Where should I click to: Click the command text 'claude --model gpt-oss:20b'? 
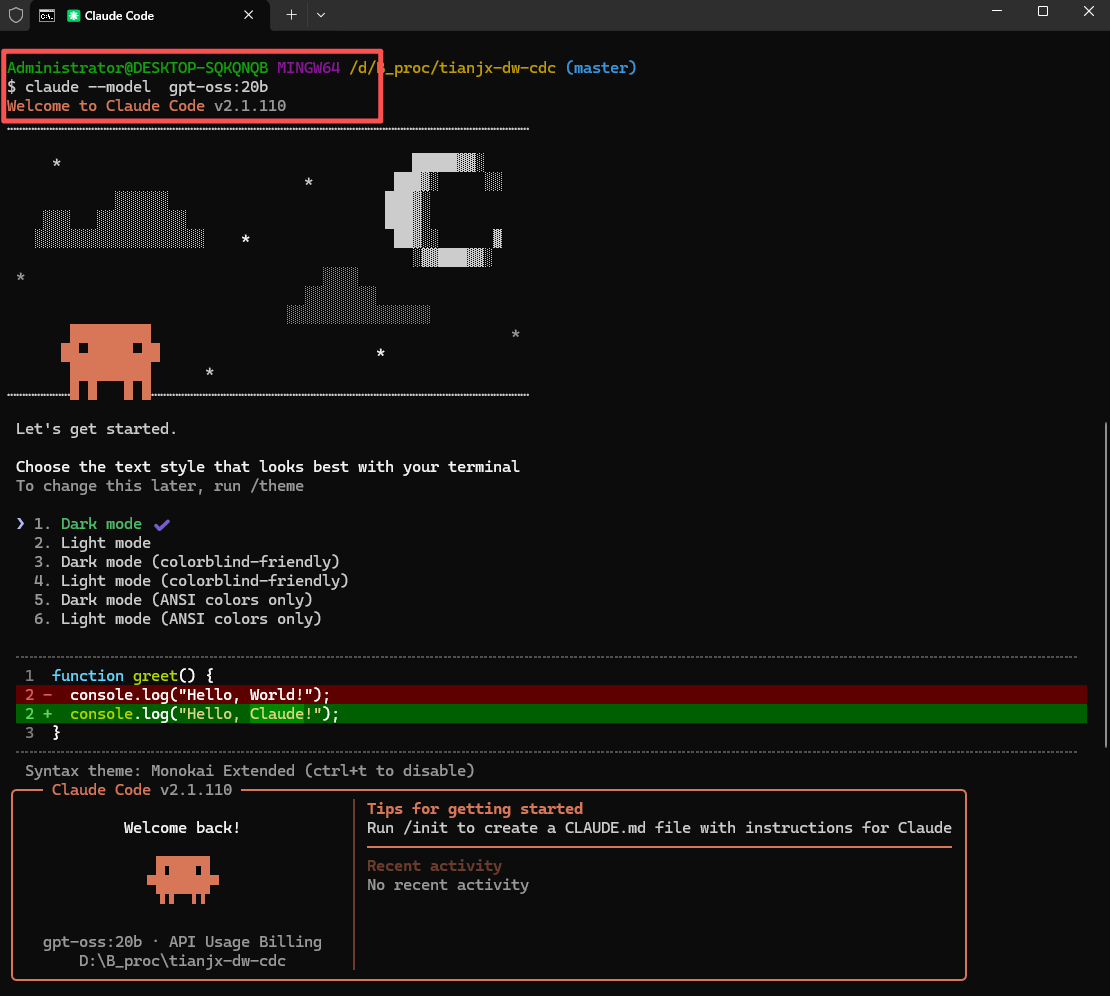pyautogui.click(x=147, y=87)
